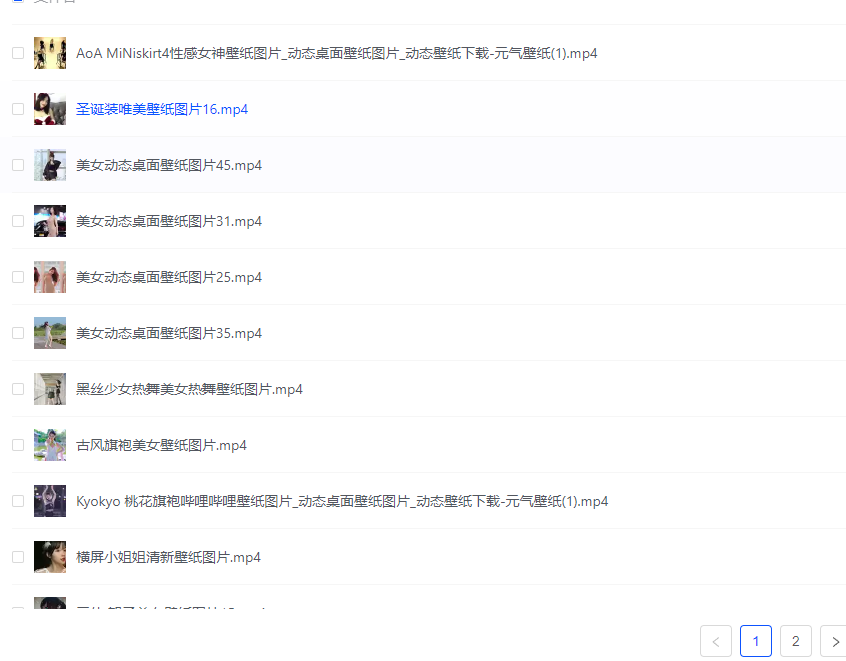Open file link 圣诞装唯美壁纸图片16.mp4
This screenshot has width=846, height=661.
[162, 109]
